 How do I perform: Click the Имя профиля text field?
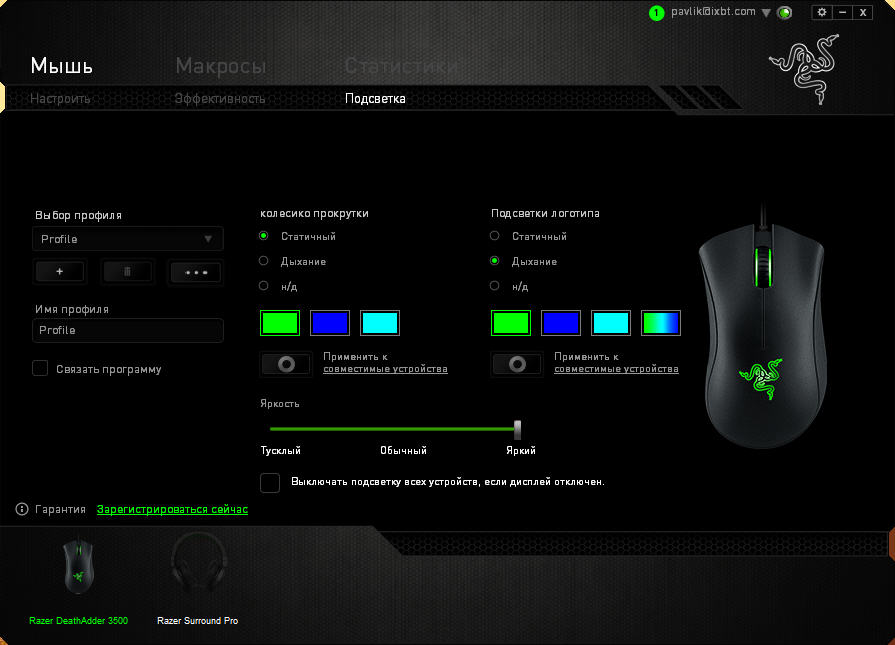tap(127, 330)
